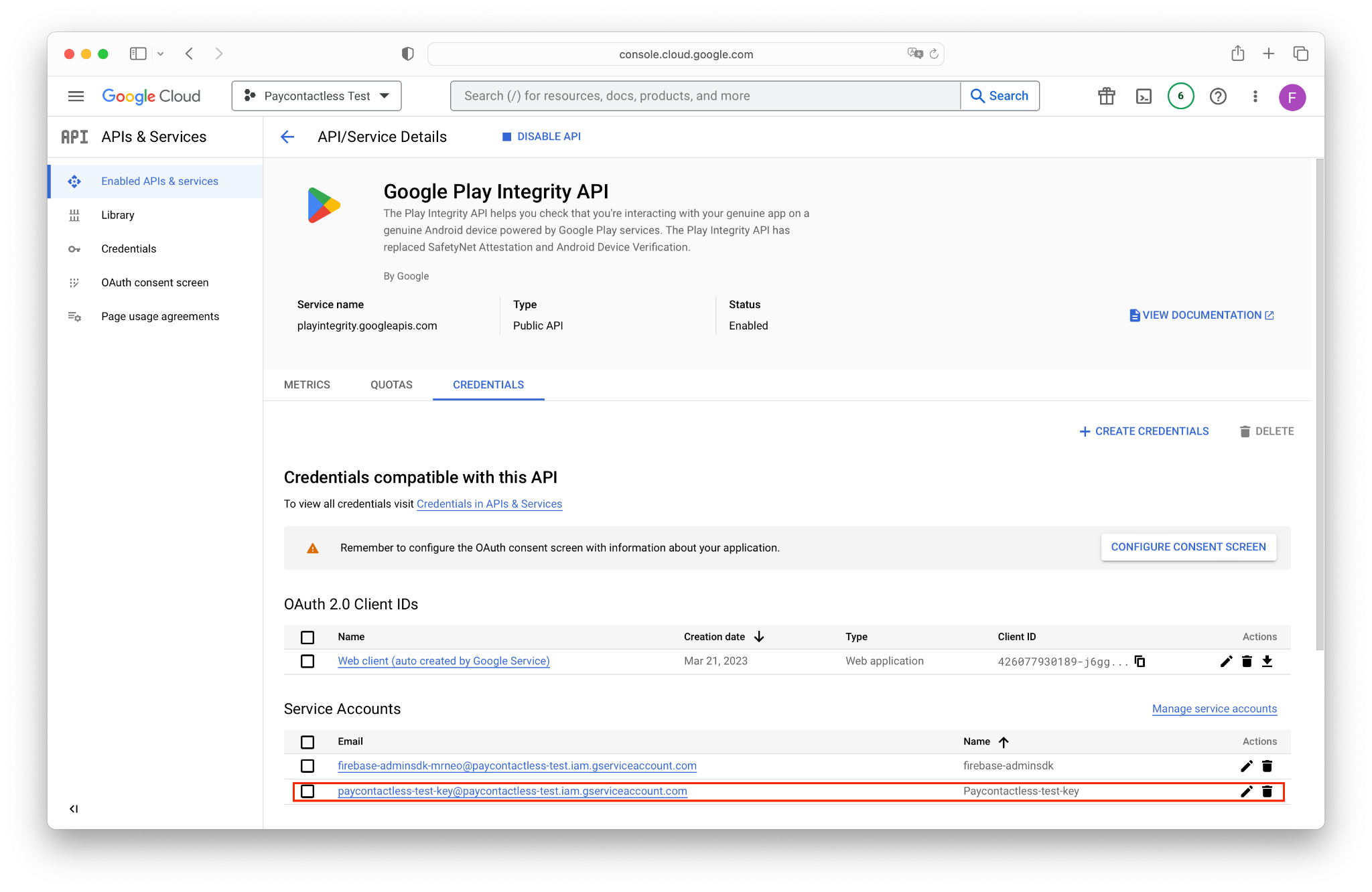
Task: Open Credentials in the left sidebar
Action: pos(129,249)
